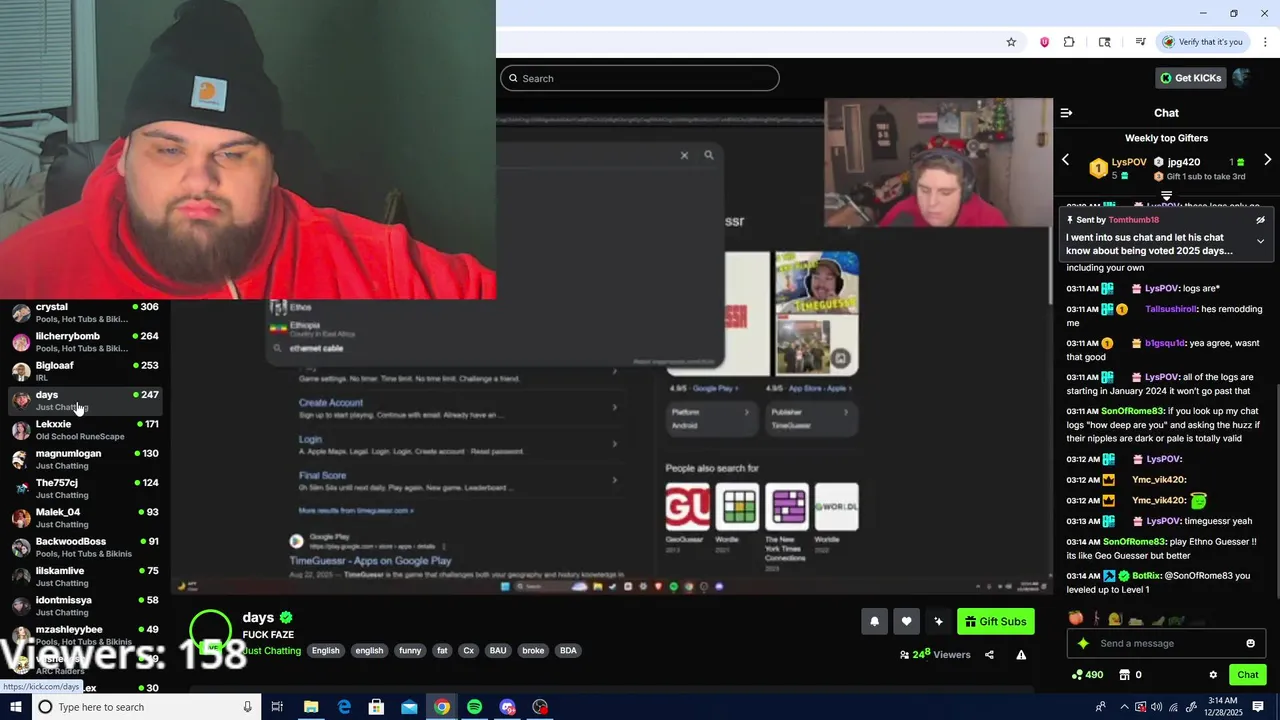Screen dimensions: 1280x720
Task: Collapse the gifters leaderboard handle
Action: tap(1166, 196)
